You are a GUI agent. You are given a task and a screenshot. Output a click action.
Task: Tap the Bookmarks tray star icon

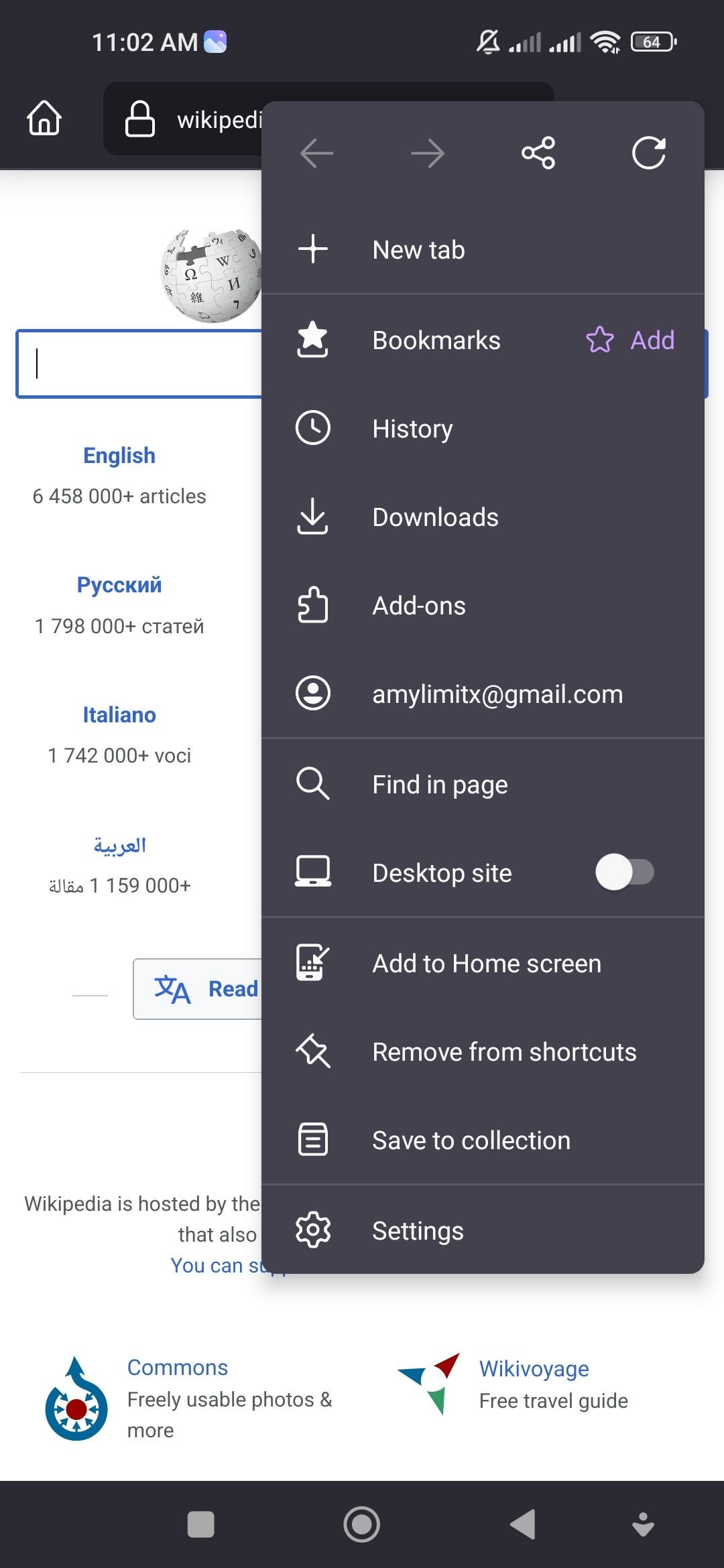313,339
